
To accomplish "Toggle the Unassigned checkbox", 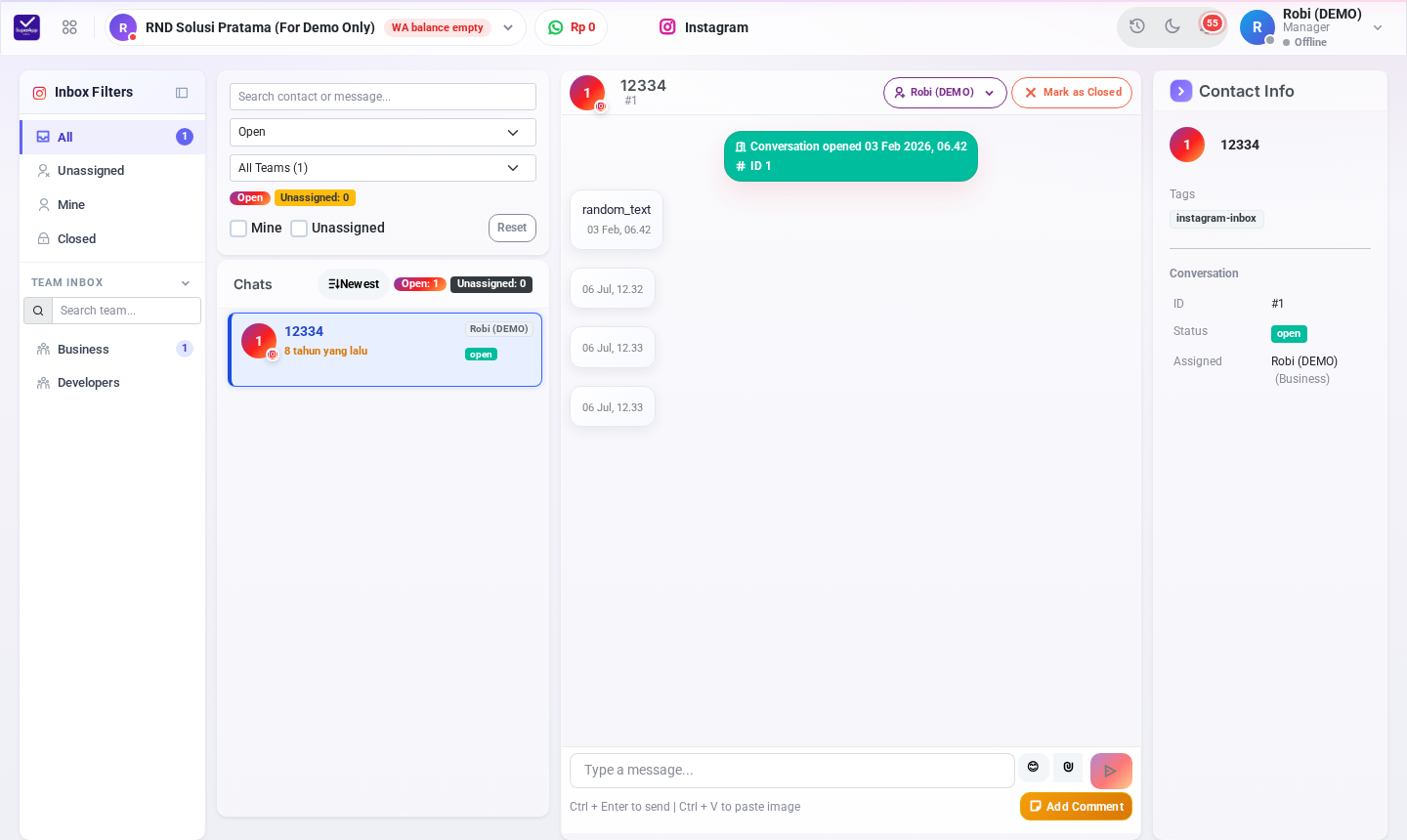I will click(299, 229).
